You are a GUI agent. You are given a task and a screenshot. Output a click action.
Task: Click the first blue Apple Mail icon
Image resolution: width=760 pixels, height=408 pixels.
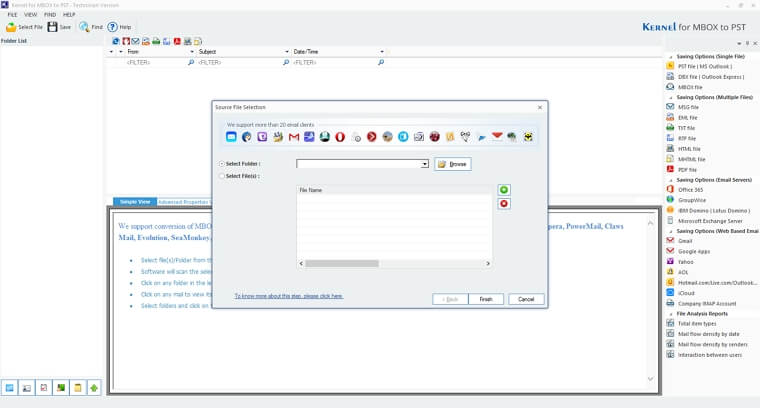tap(231, 137)
